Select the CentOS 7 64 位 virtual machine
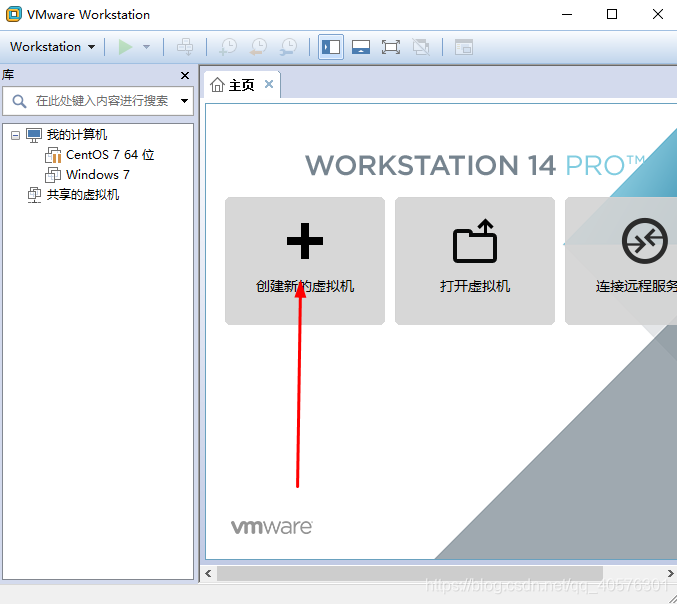Viewport: 677px width, 604px height. [x=110, y=155]
